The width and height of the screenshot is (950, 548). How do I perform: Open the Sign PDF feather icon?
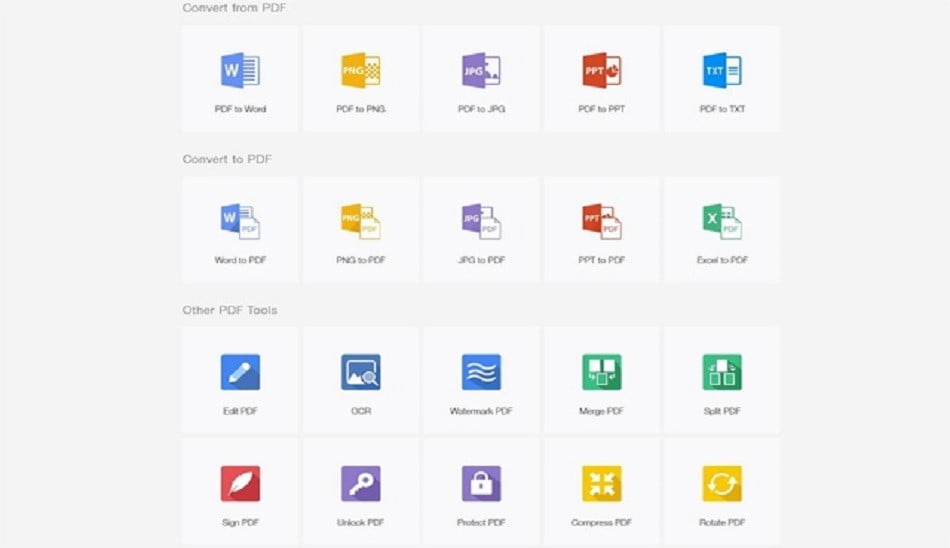coord(241,483)
